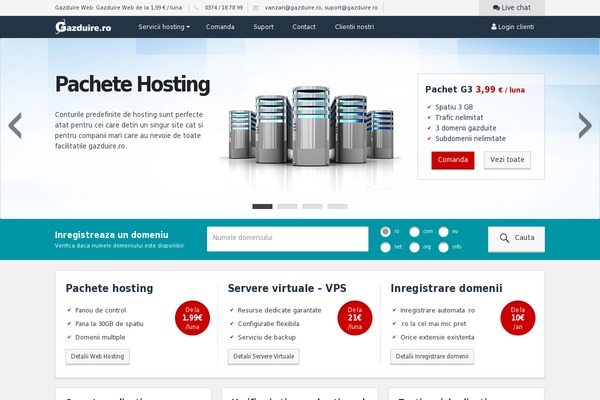
Task: Click 'Trafic nelimitat' feature text
Action: [459, 118]
